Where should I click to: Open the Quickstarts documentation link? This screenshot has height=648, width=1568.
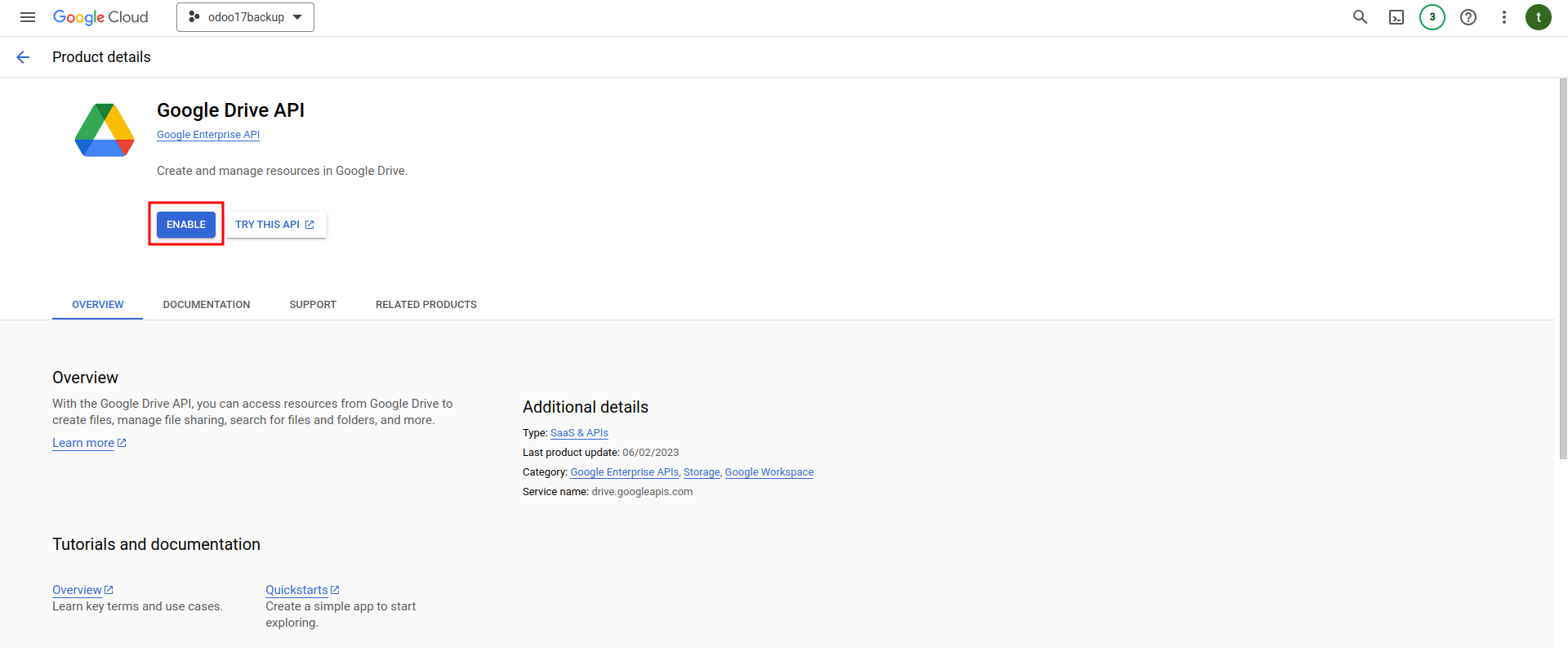[296, 590]
